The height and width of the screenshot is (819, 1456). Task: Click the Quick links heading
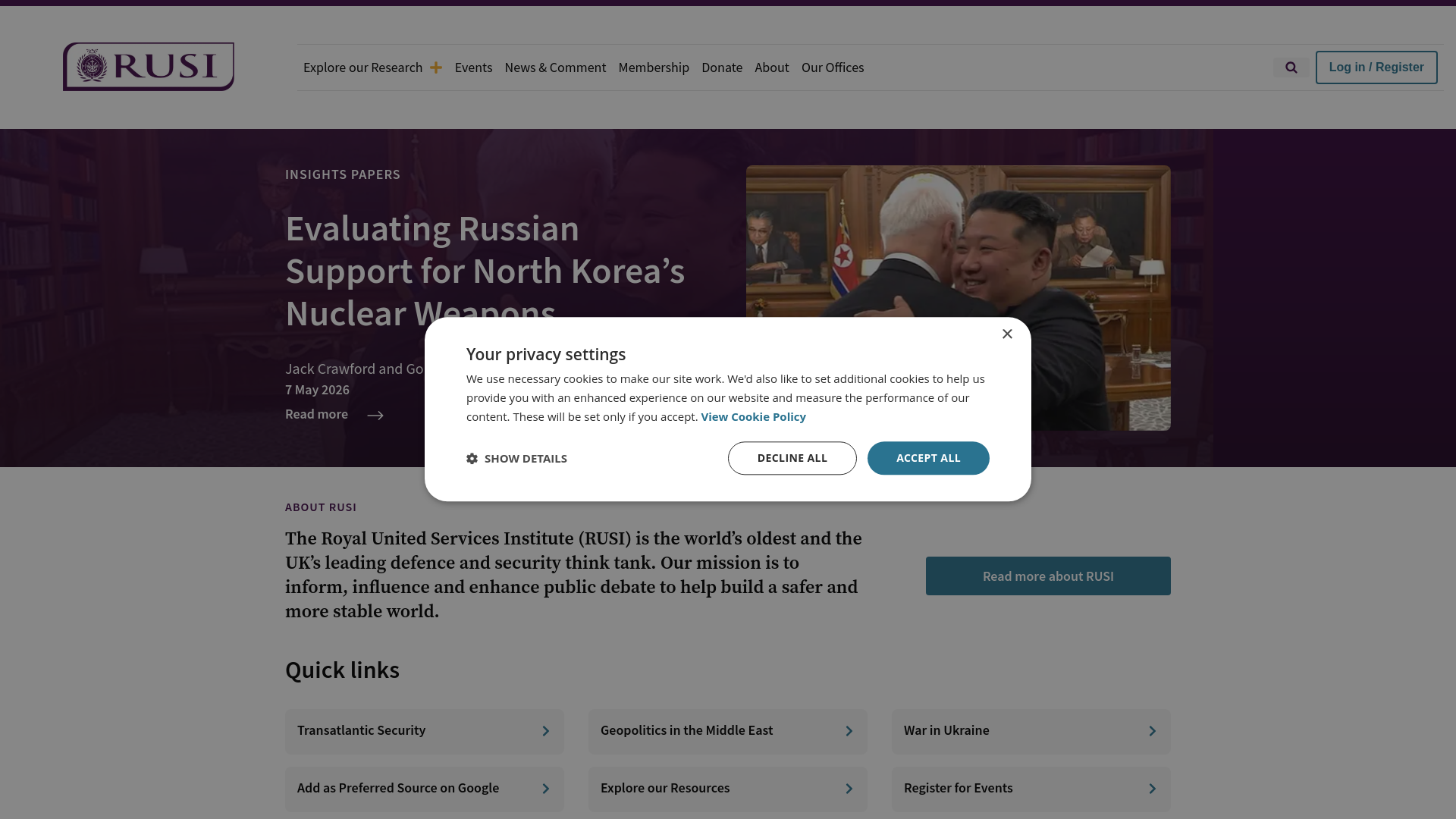click(342, 670)
